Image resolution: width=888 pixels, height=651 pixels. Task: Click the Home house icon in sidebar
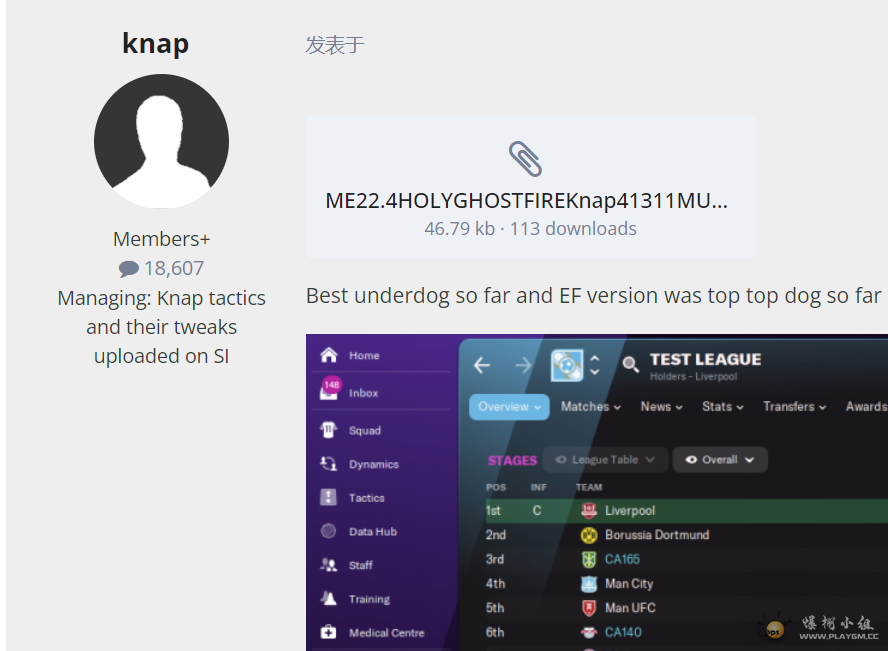328,355
